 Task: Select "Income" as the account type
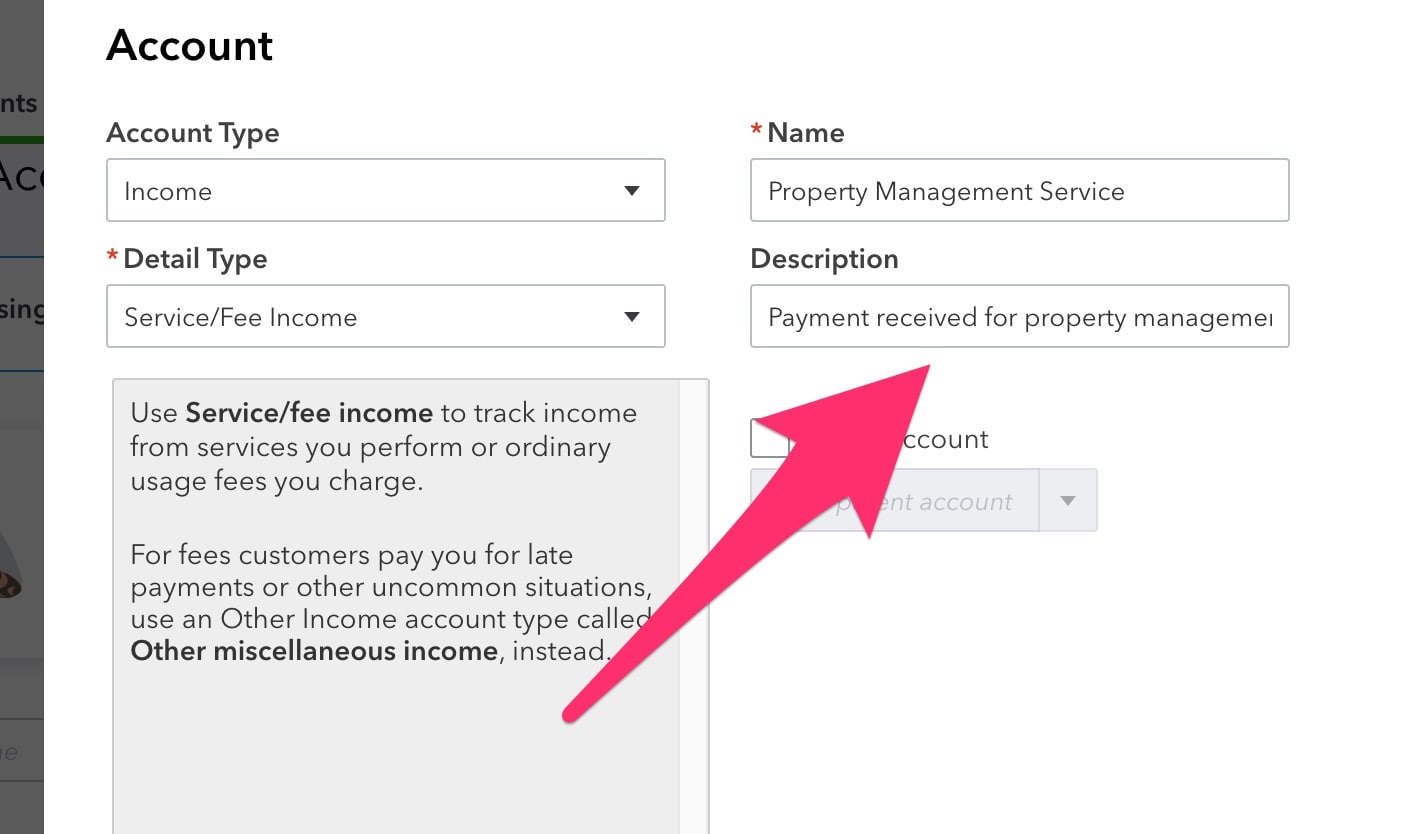[x=386, y=190]
